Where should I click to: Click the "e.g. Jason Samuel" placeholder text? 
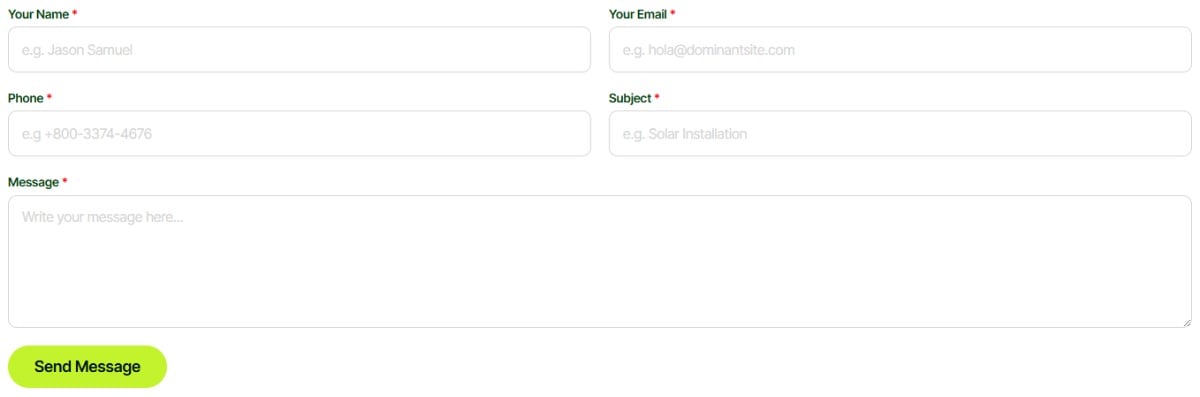pyautogui.click(x=77, y=50)
